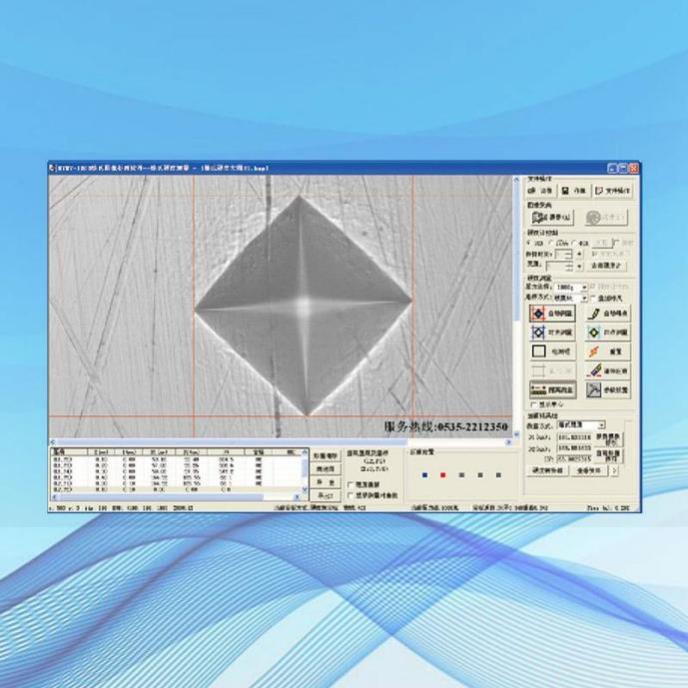Click the hammer icon settings button

(607, 389)
